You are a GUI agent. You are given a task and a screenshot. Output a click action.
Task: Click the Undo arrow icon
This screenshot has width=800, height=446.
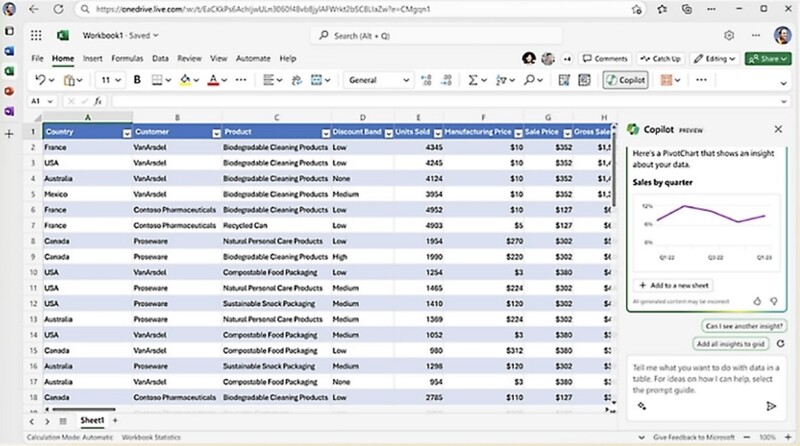[39, 80]
